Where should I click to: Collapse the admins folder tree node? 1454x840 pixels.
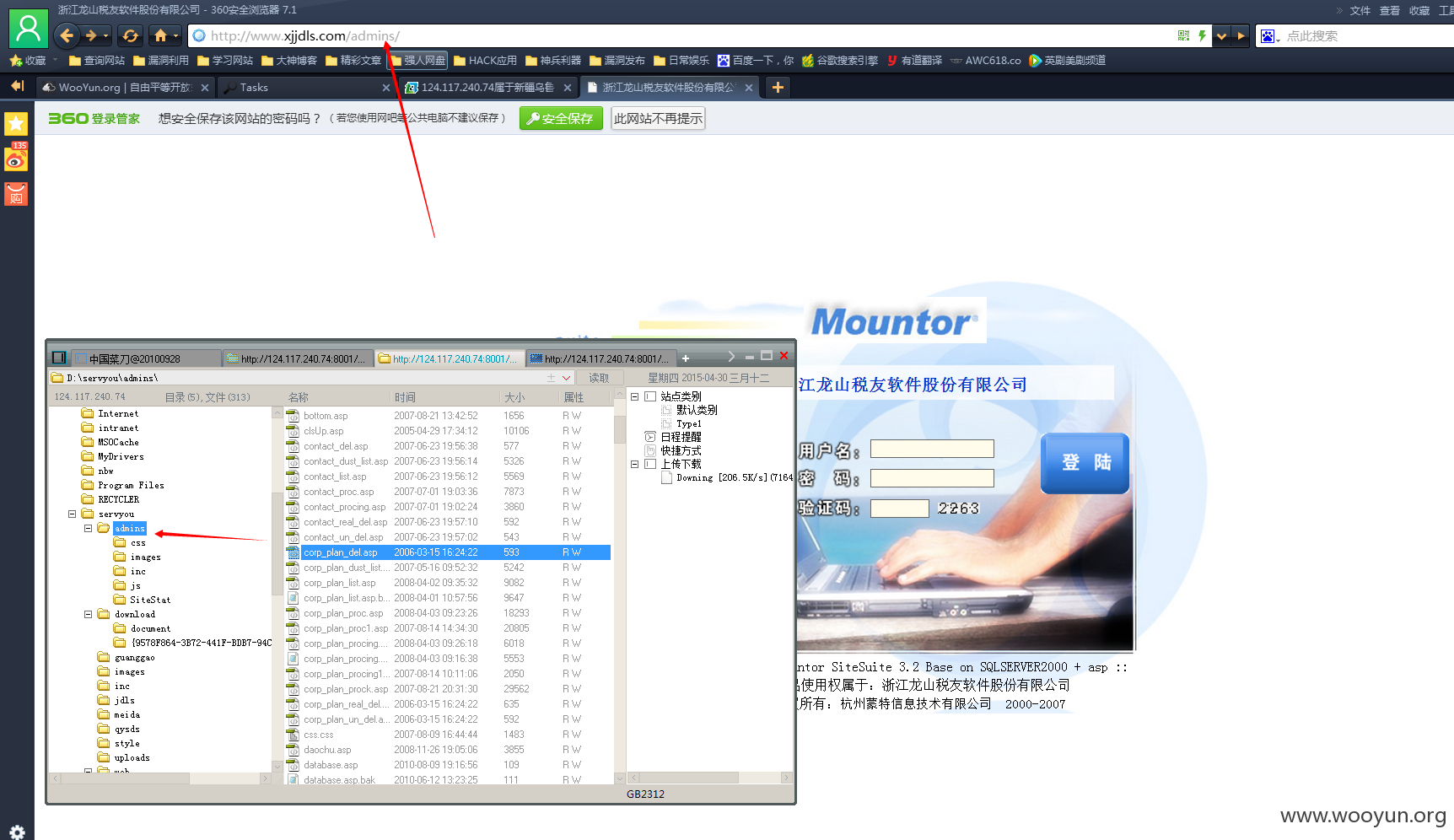[88, 528]
